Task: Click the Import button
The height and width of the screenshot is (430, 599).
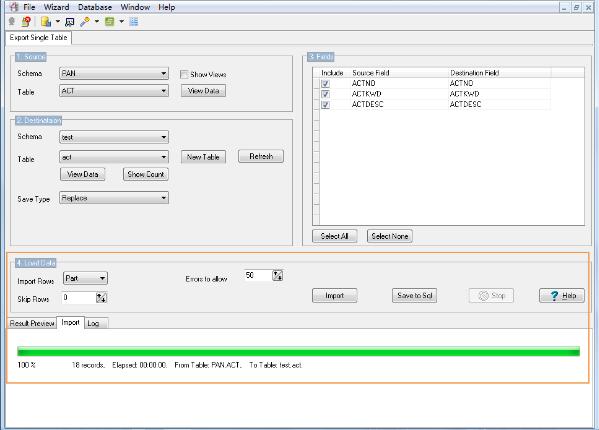Action: [335, 296]
